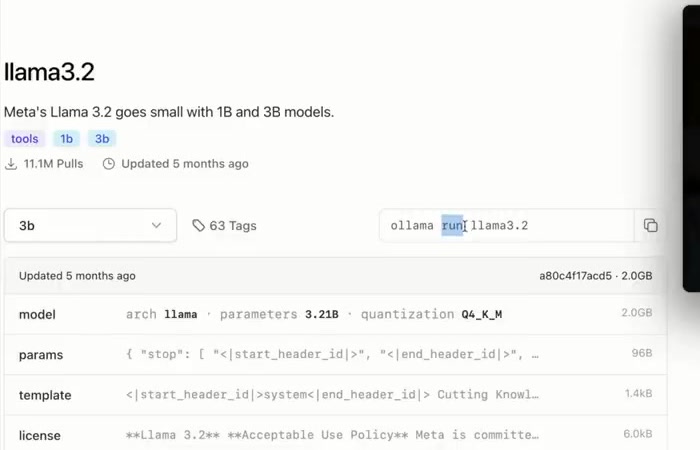The height and width of the screenshot is (450, 700).
Task: Click the highlighted word run in command
Action: tap(453, 226)
